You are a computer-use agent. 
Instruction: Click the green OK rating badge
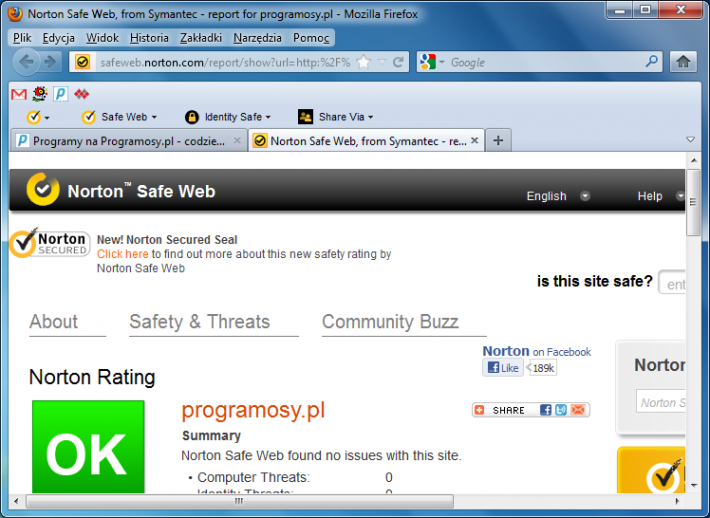[88, 446]
